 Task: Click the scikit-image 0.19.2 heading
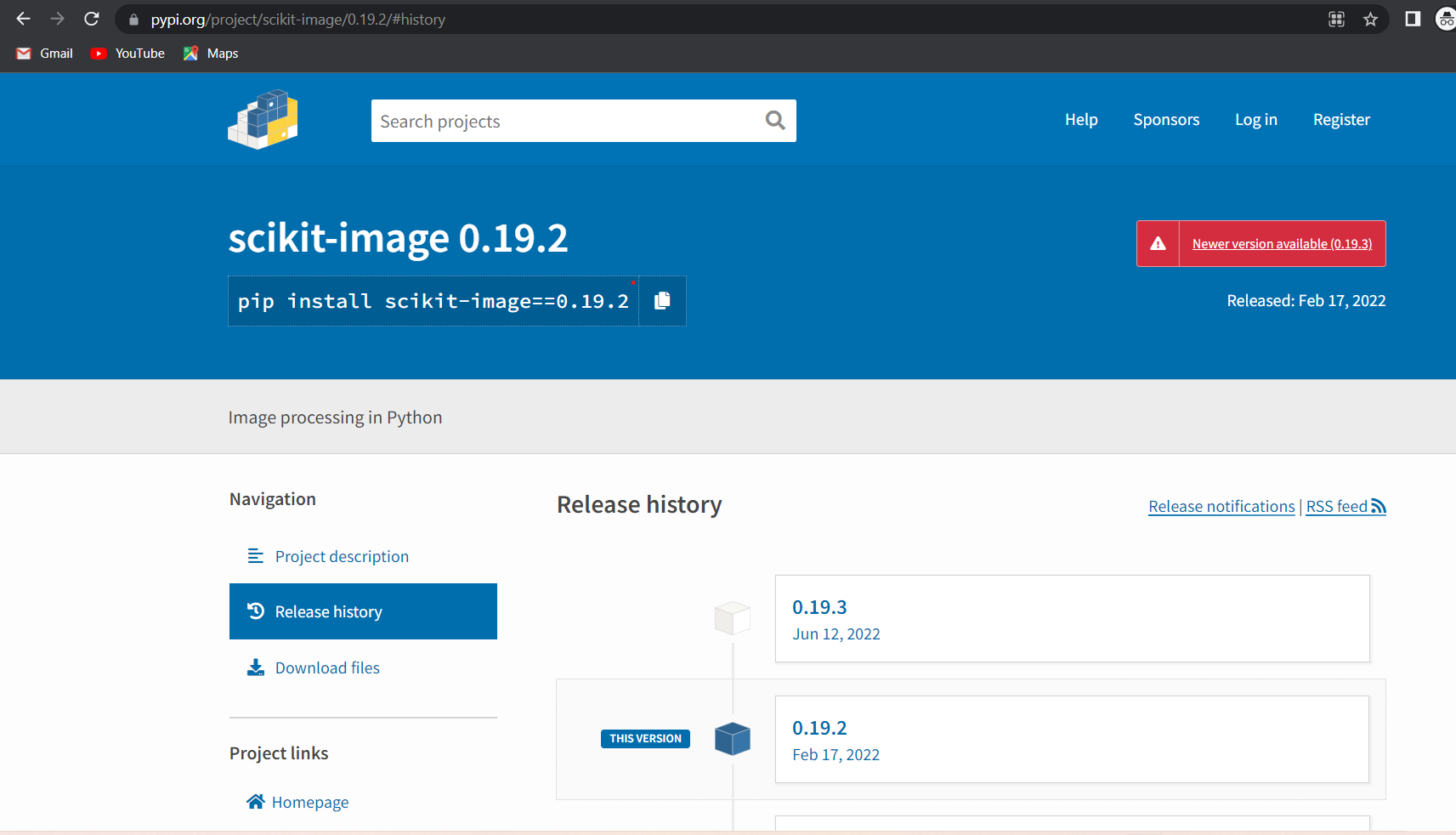click(x=398, y=238)
